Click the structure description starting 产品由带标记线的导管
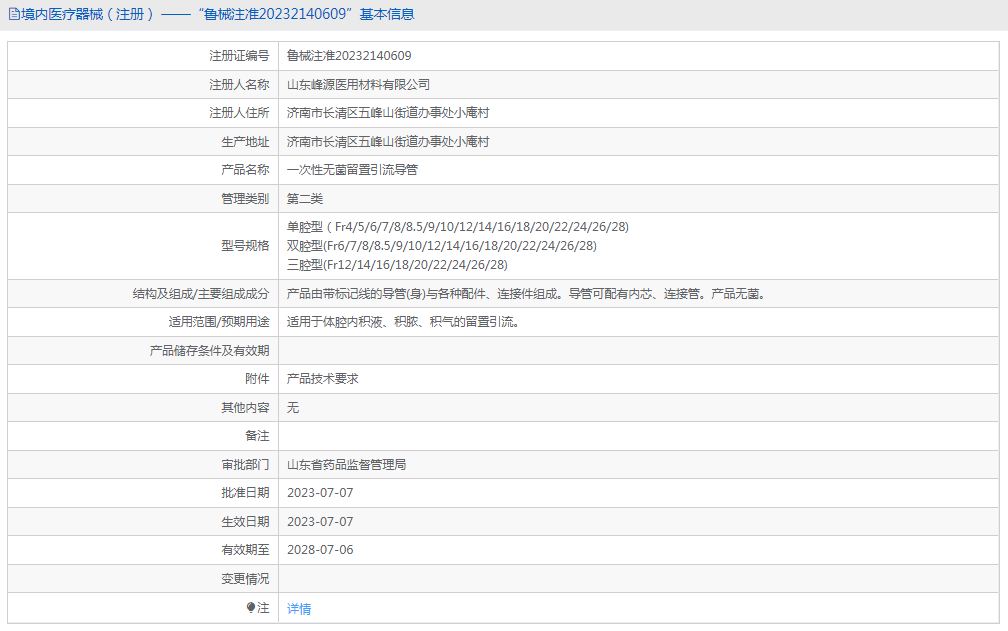This screenshot has height=631, width=1008. coord(526,294)
